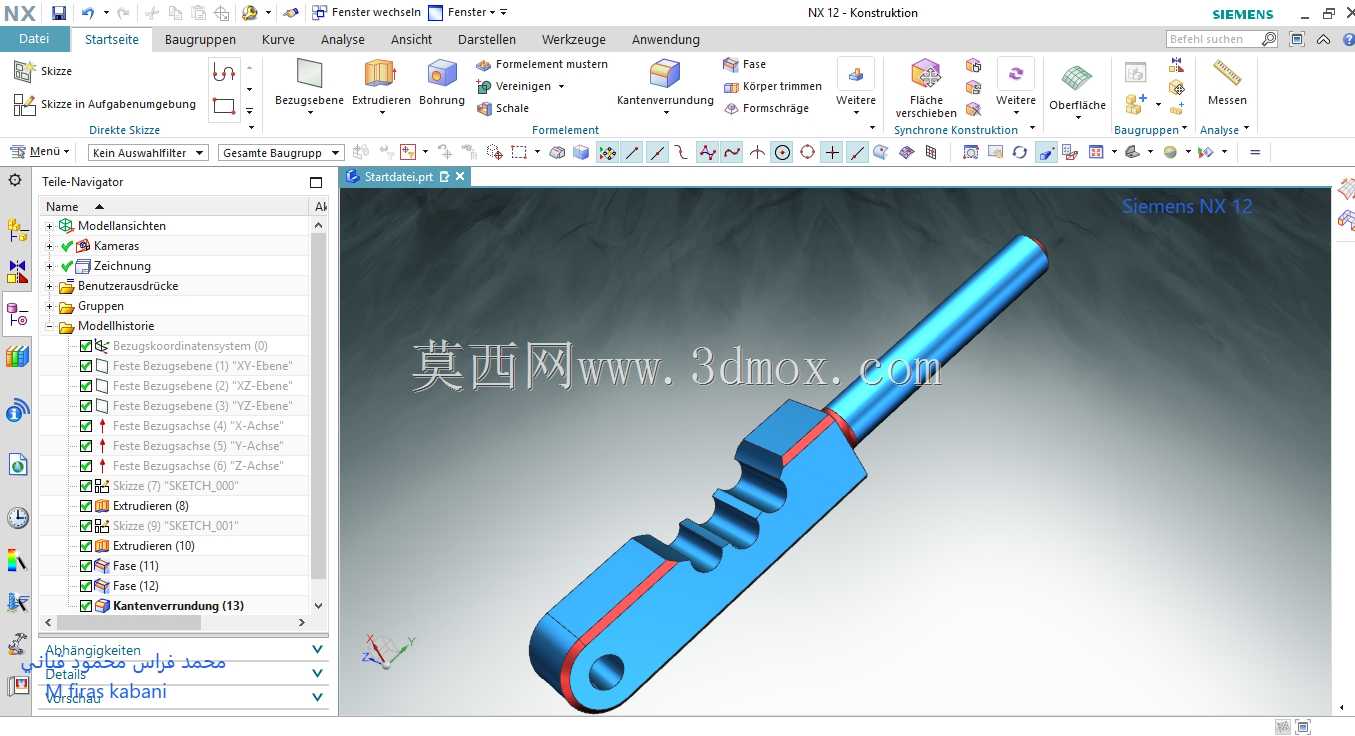1355x736 pixels.
Task: Open Fläche verschieben command
Action: (x=926, y=88)
